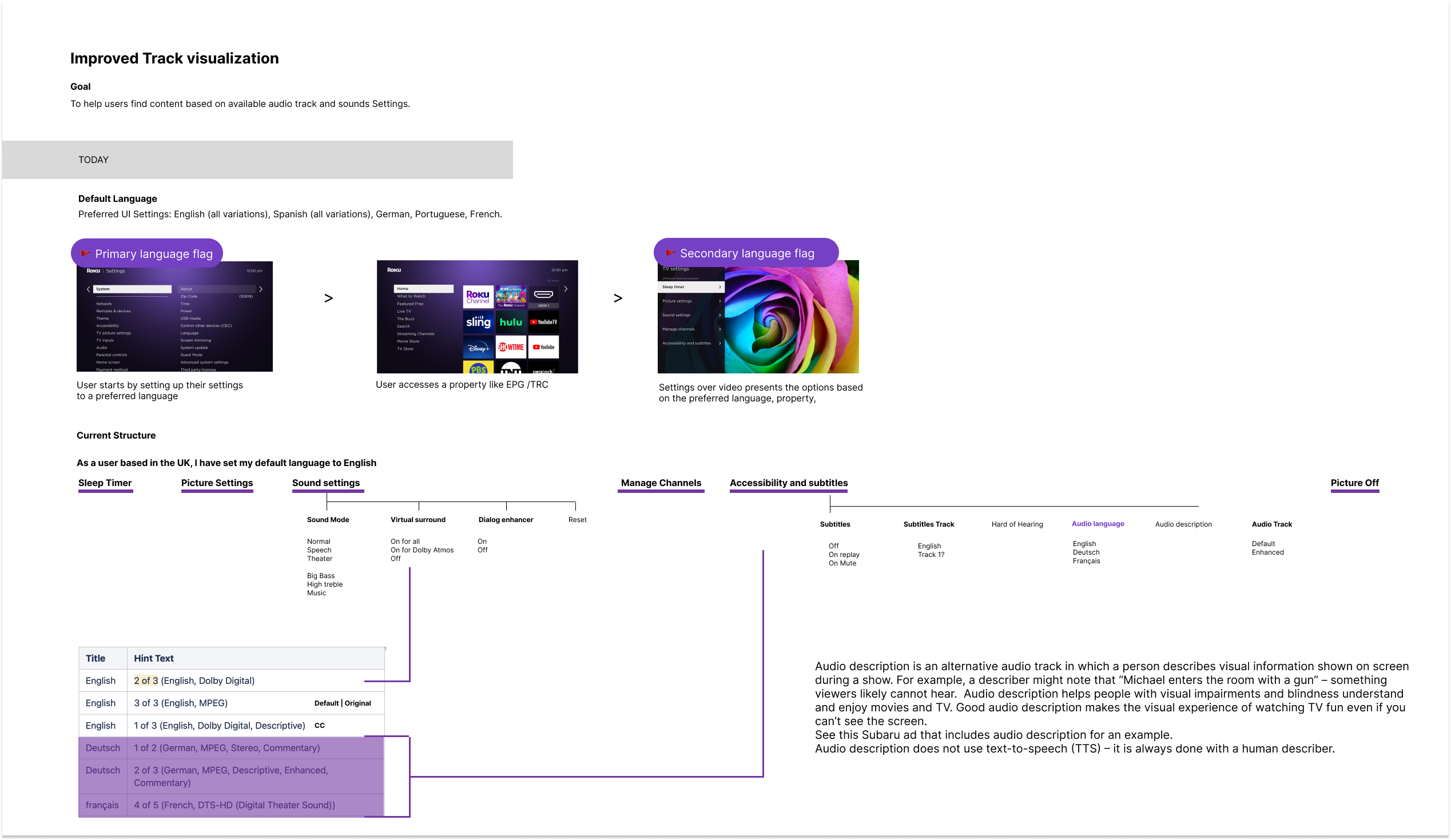Select the Accessibility and subtitles heading
Screen dimensions: 1451x840
point(789,483)
